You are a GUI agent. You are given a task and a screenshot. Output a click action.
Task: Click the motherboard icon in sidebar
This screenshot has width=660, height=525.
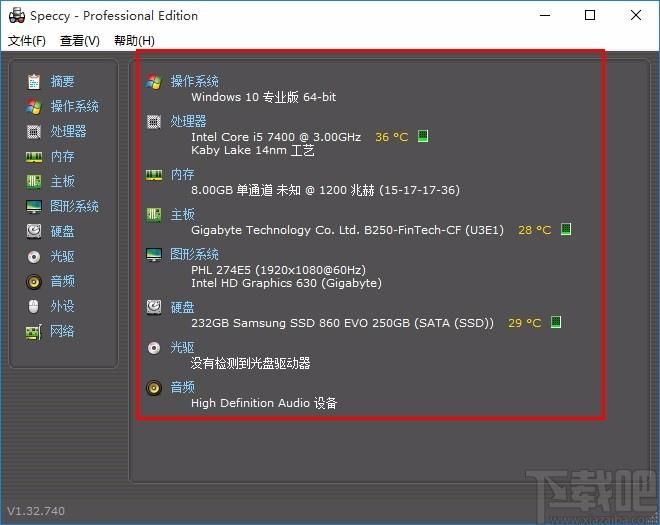point(34,181)
